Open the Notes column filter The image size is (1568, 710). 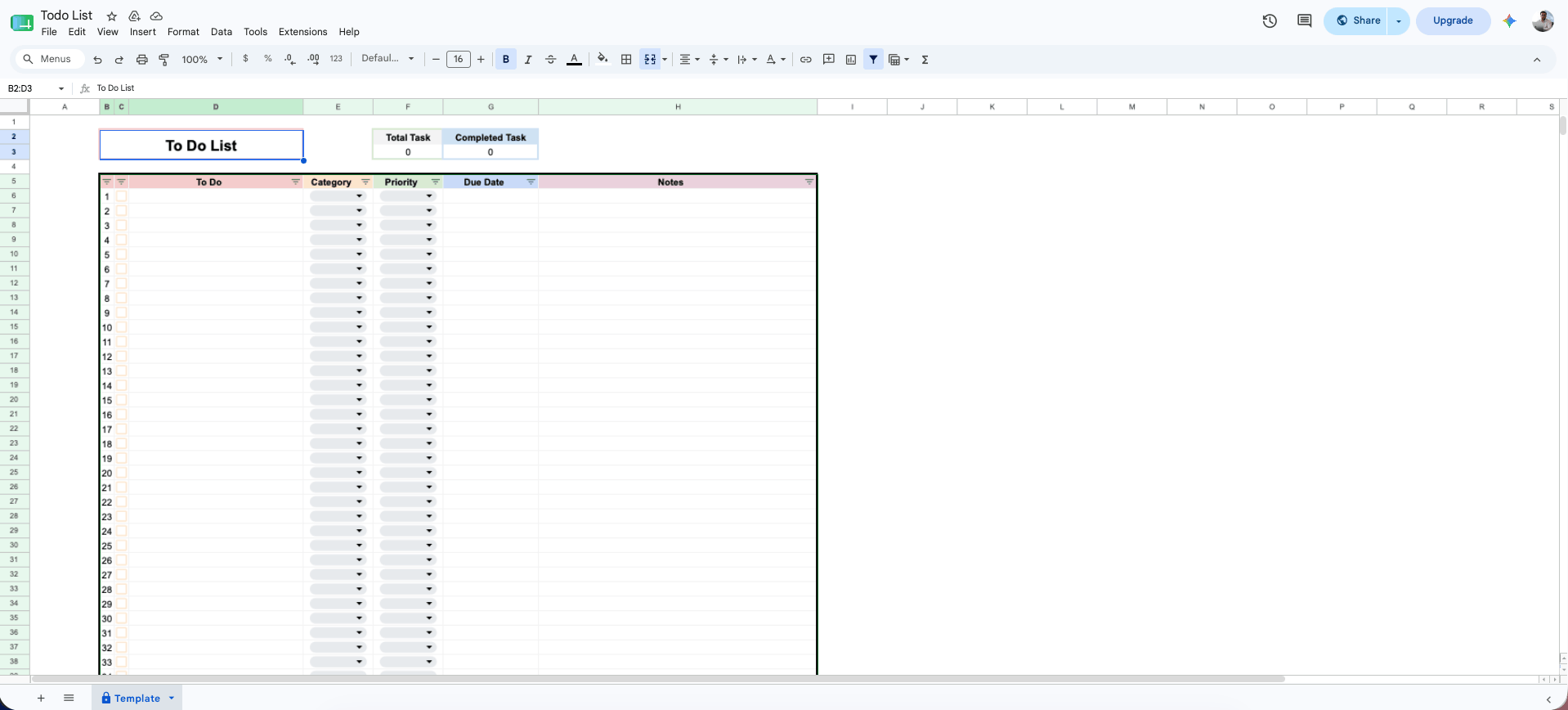(x=809, y=182)
